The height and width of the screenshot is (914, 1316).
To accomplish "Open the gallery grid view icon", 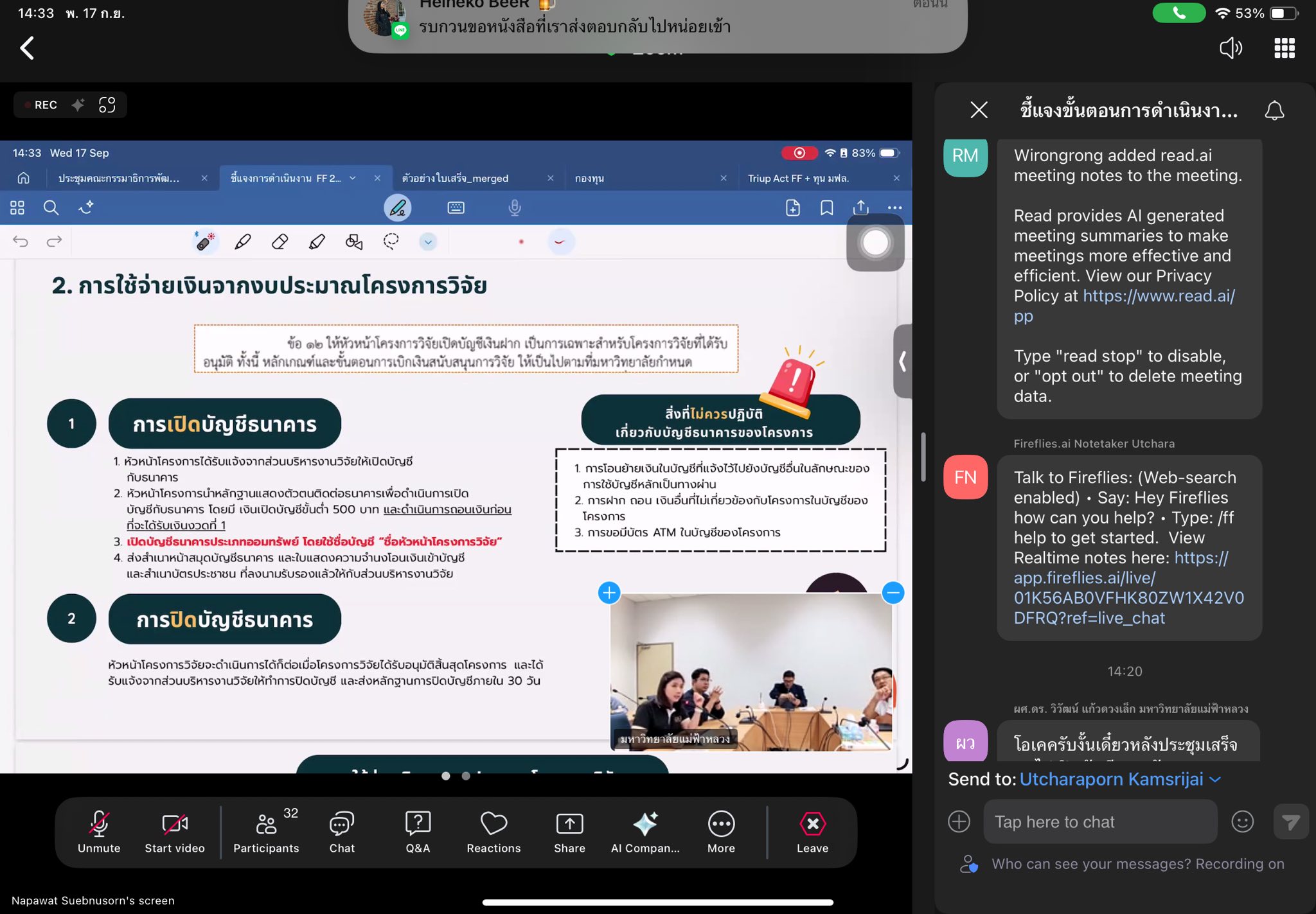I will [x=1284, y=48].
